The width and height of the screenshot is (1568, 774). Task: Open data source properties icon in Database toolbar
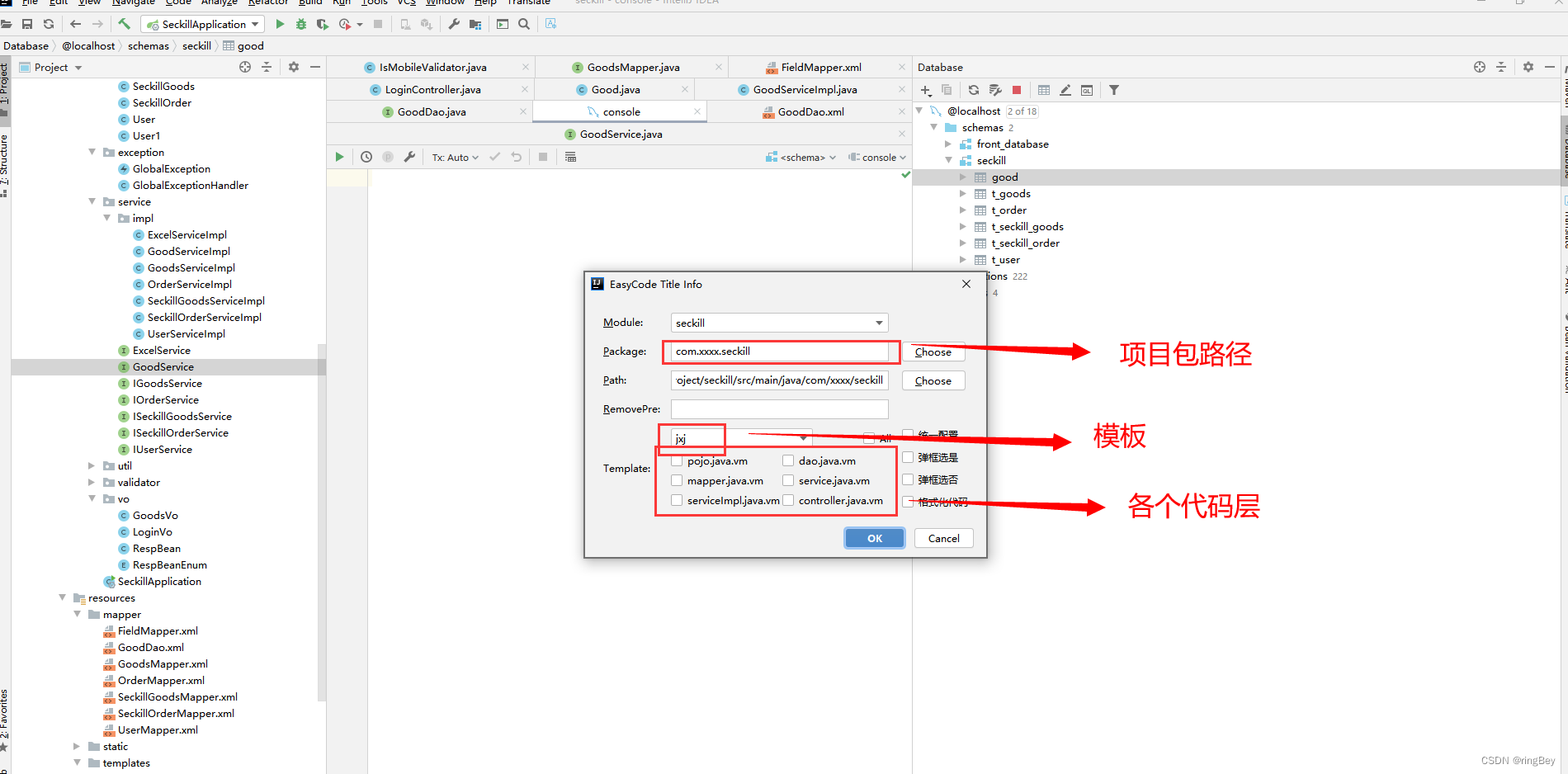[x=995, y=90]
